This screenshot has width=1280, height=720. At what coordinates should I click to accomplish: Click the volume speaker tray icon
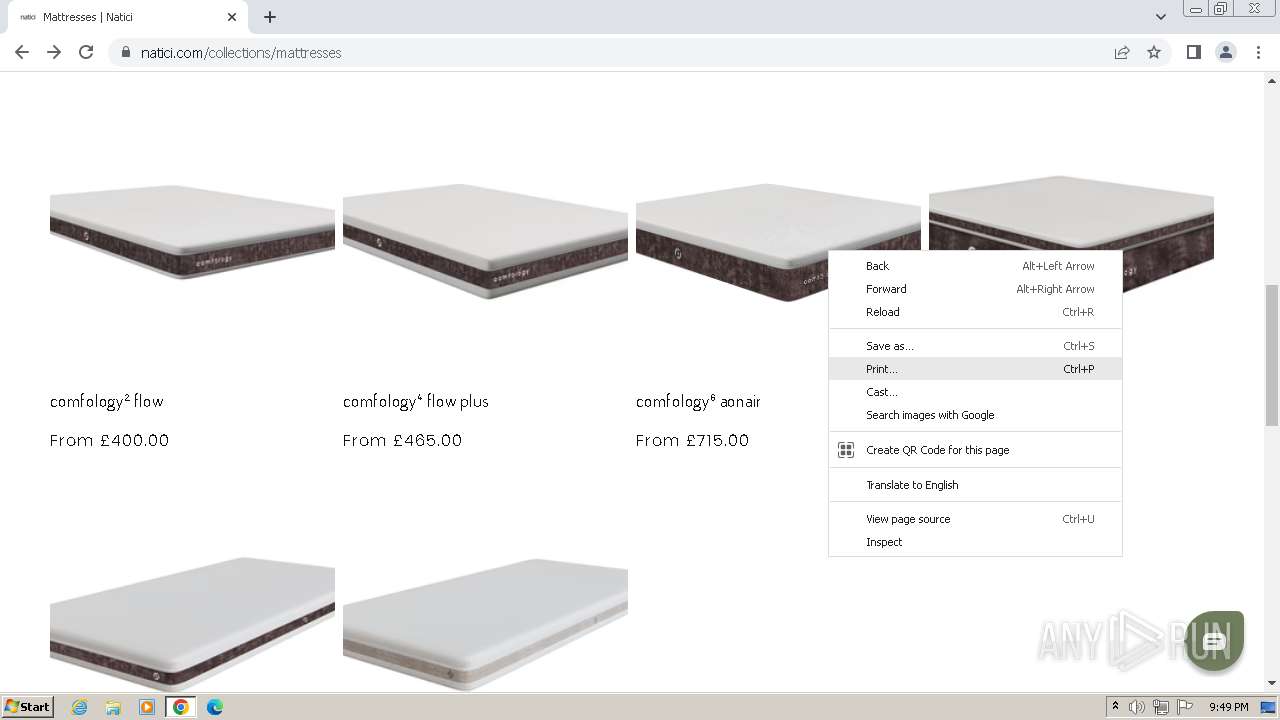tap(1137, 707)
